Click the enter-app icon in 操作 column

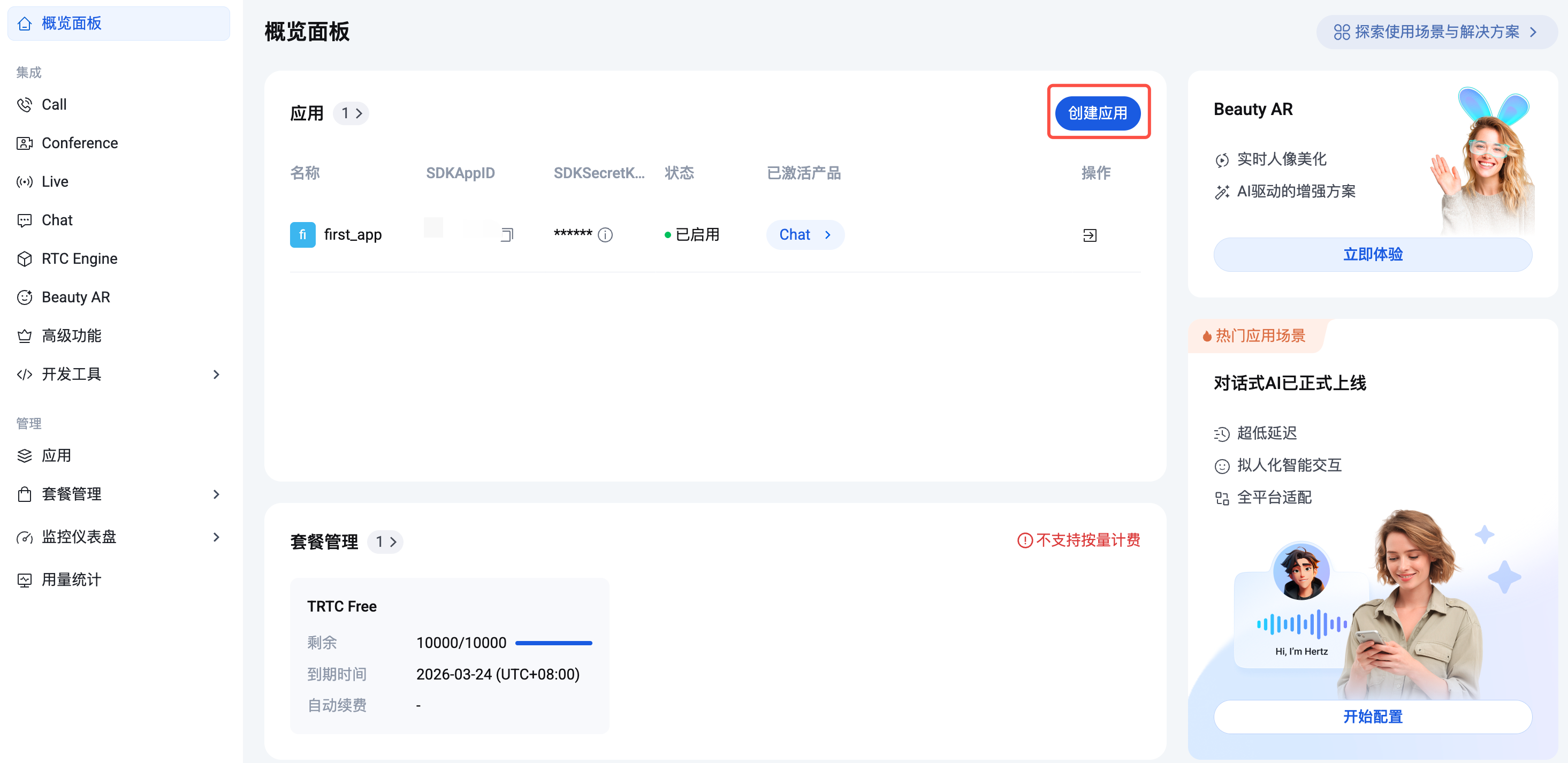click(x=1090, y=235)
